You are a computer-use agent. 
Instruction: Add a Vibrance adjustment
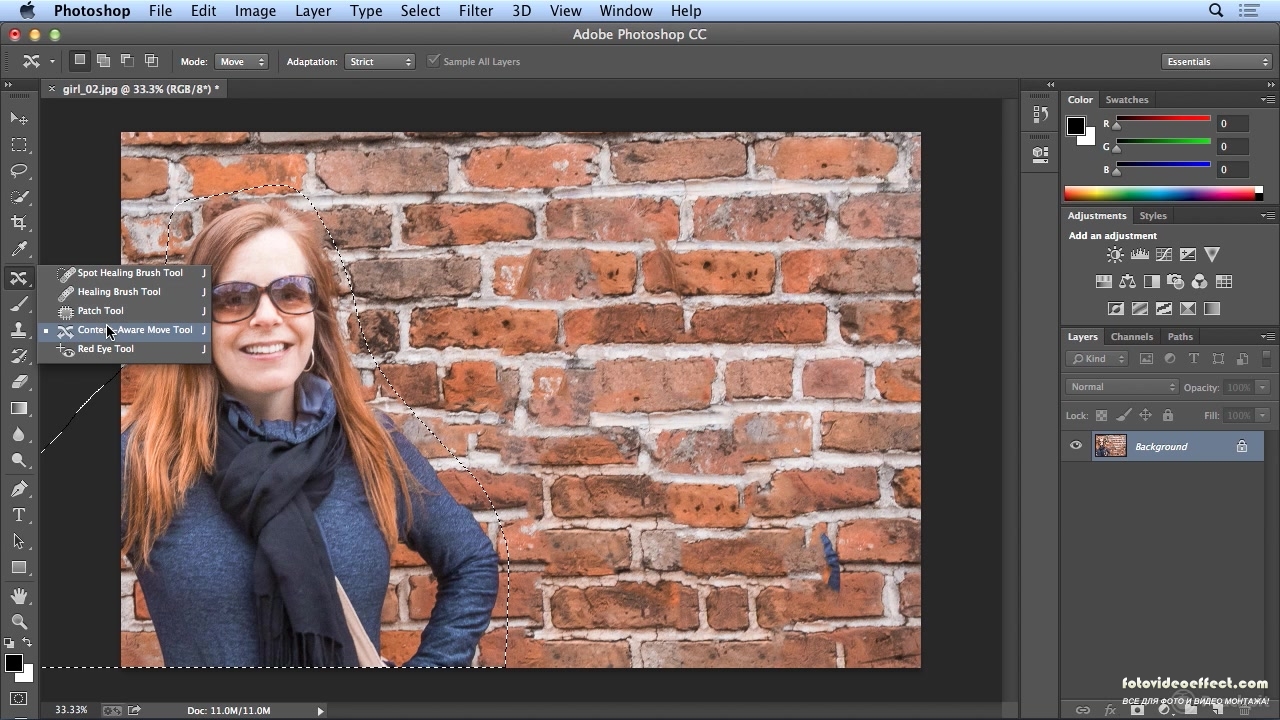click(1212, 255)
